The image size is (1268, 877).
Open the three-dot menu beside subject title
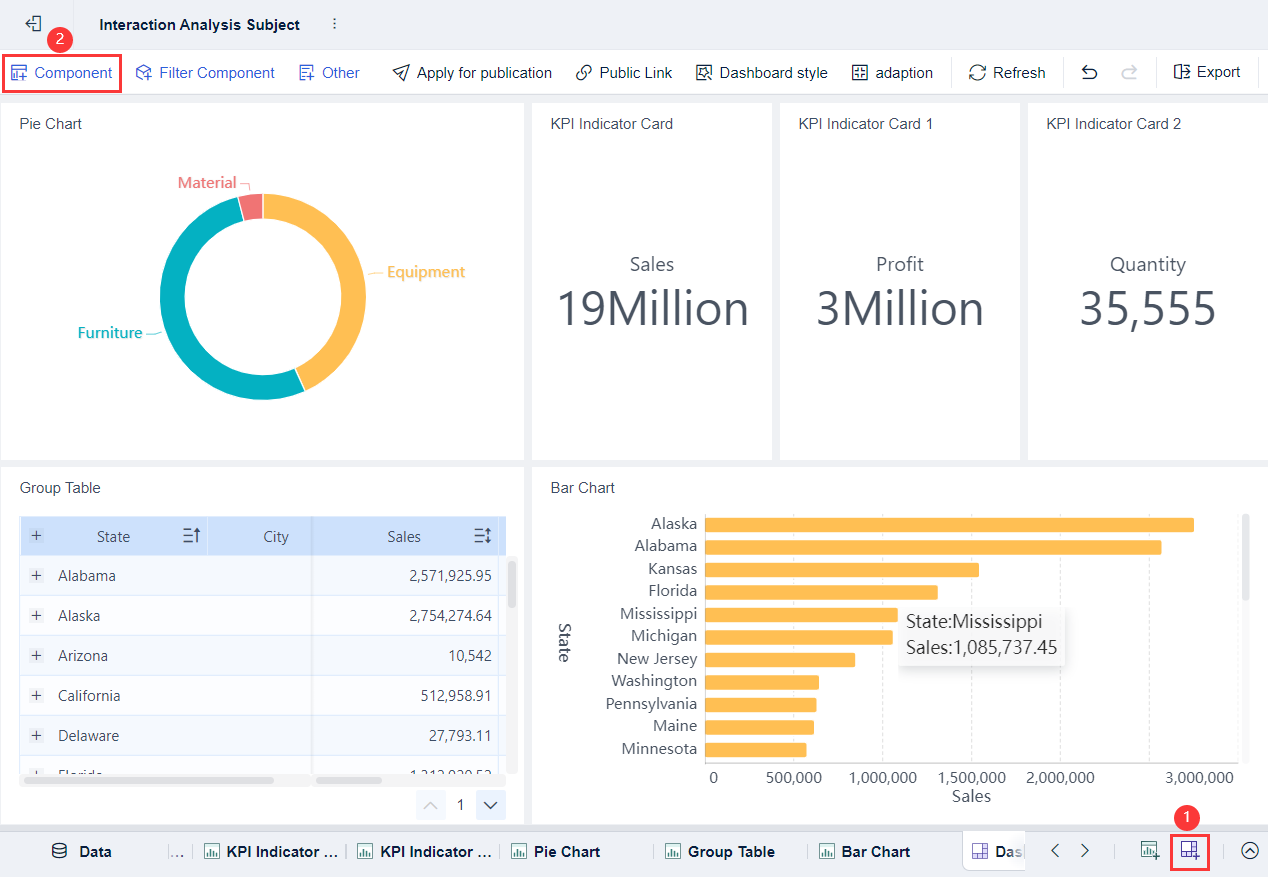pyautogui.click(x=334, y=24)
